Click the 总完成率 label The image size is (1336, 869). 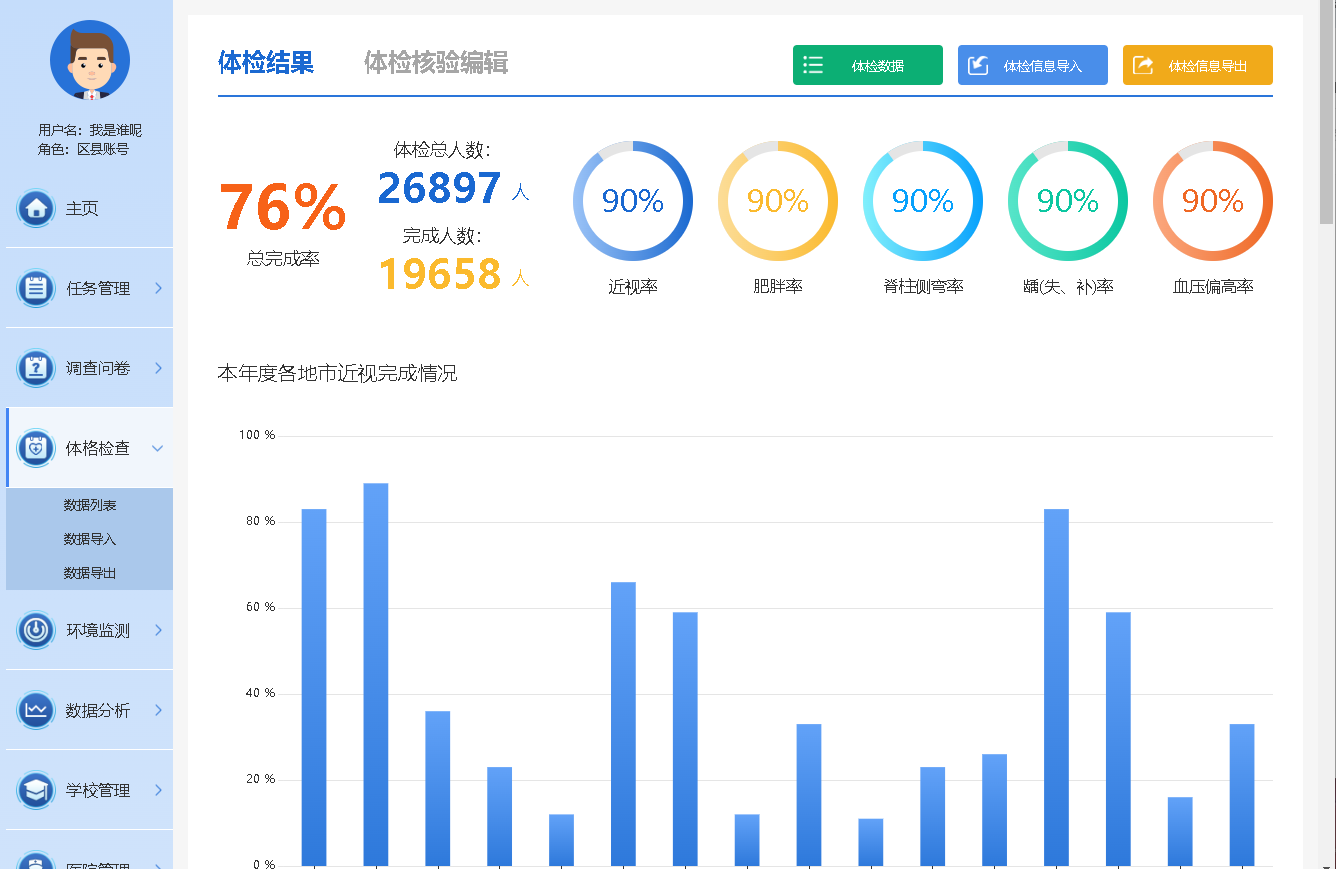[283, 258]
